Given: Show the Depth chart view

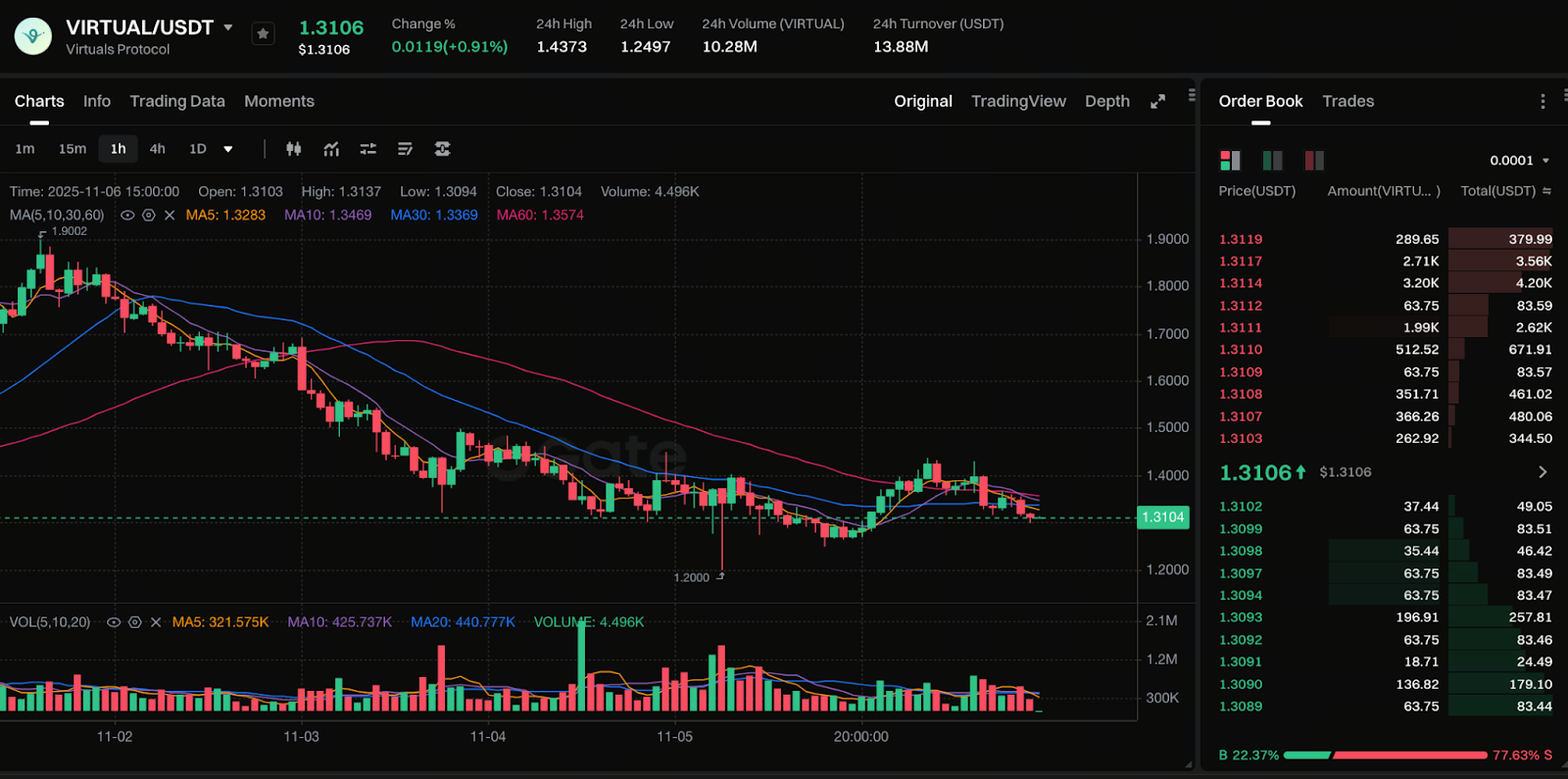Looking at the screenshot, I should pyautogui.click(x=1107, y=101).
